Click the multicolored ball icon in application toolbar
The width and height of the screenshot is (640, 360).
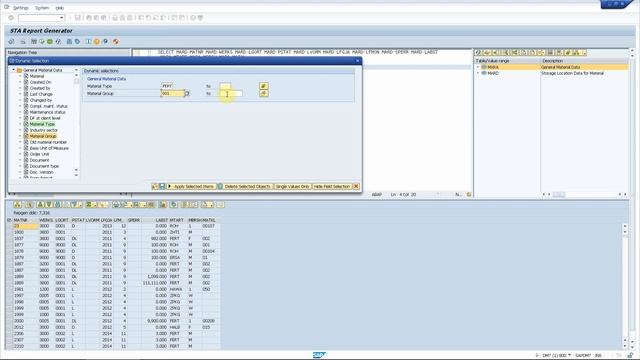[116, 42]
